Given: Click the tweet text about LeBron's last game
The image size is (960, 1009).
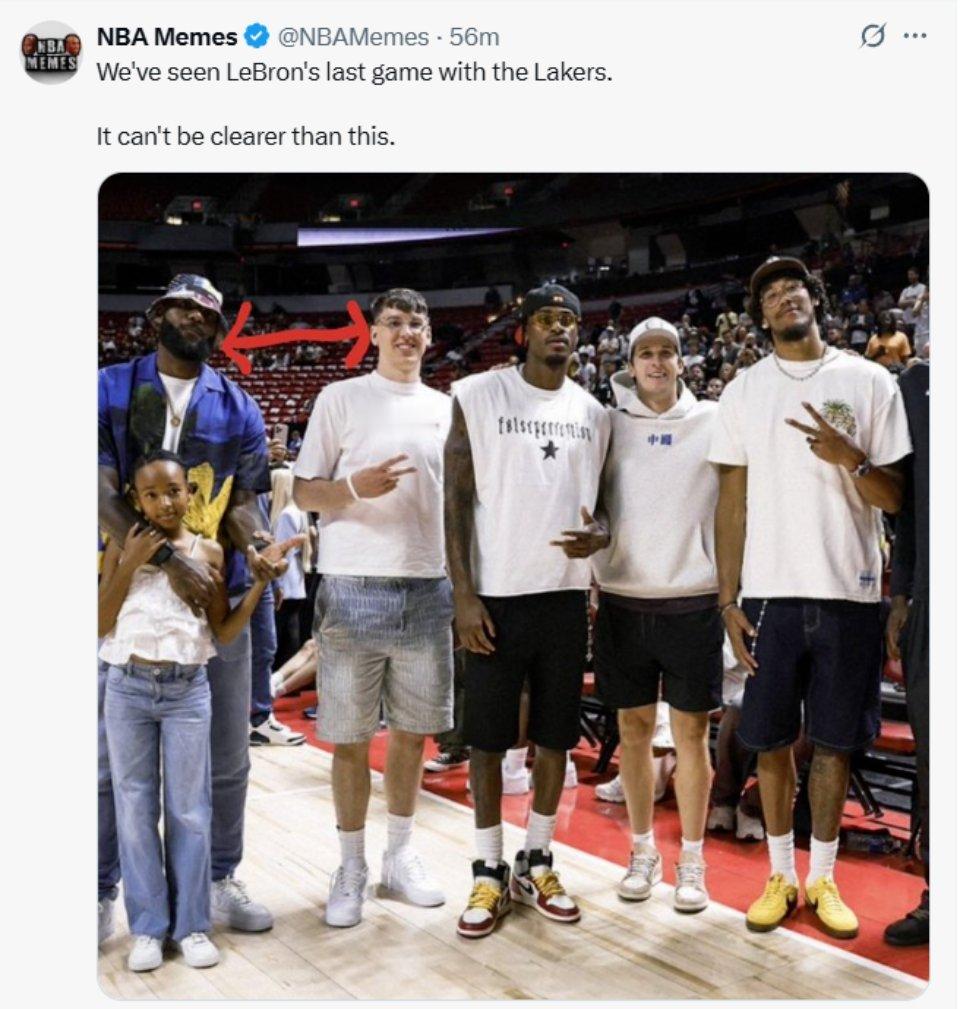Looking at the screenshot, I should coord(355,72).
